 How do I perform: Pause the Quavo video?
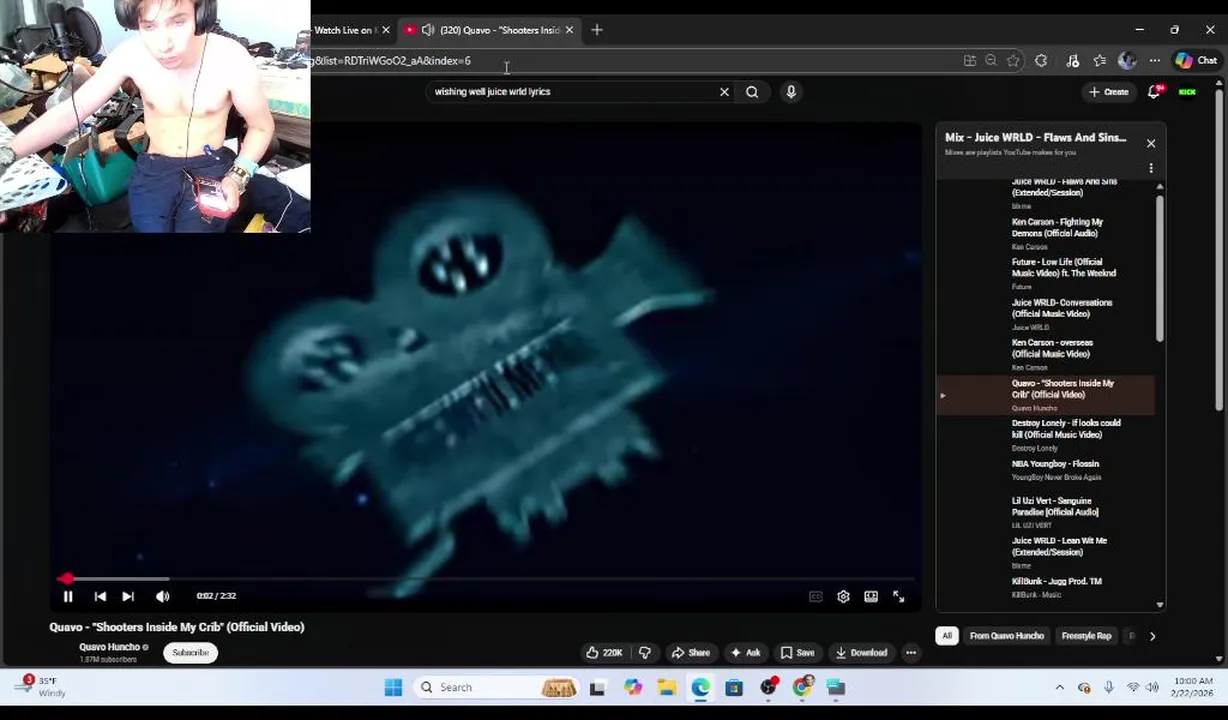(68, 596)
